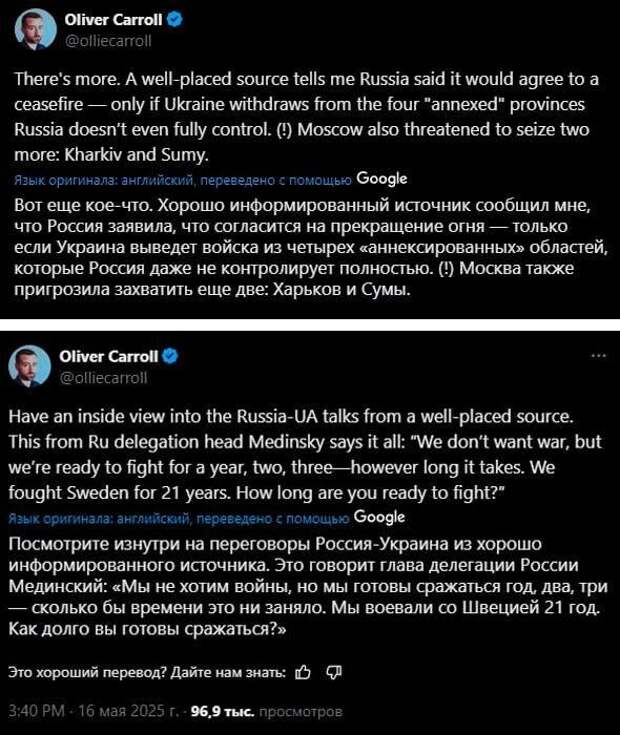The width and height of the screenshot is (620, 735).
Task: Click verified badge in the bottom tweet
Action: (x=170, y=356)
